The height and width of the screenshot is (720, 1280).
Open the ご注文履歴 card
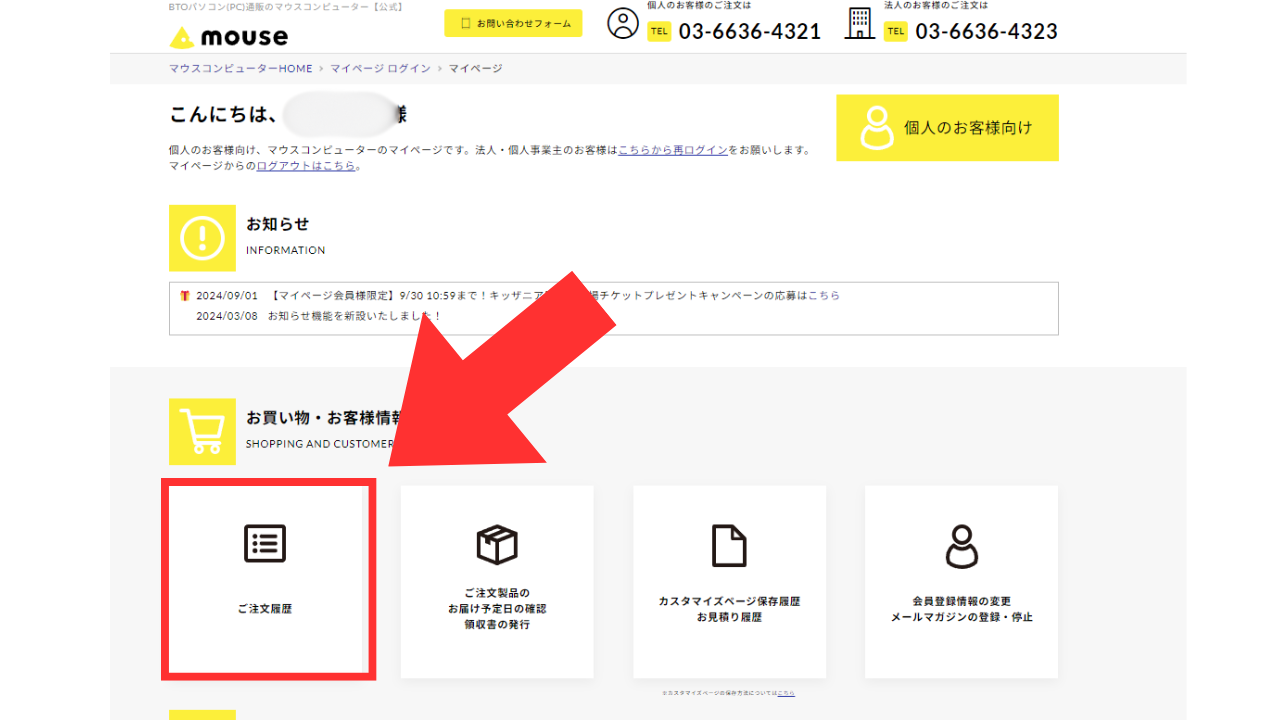[x=265, y=581]
